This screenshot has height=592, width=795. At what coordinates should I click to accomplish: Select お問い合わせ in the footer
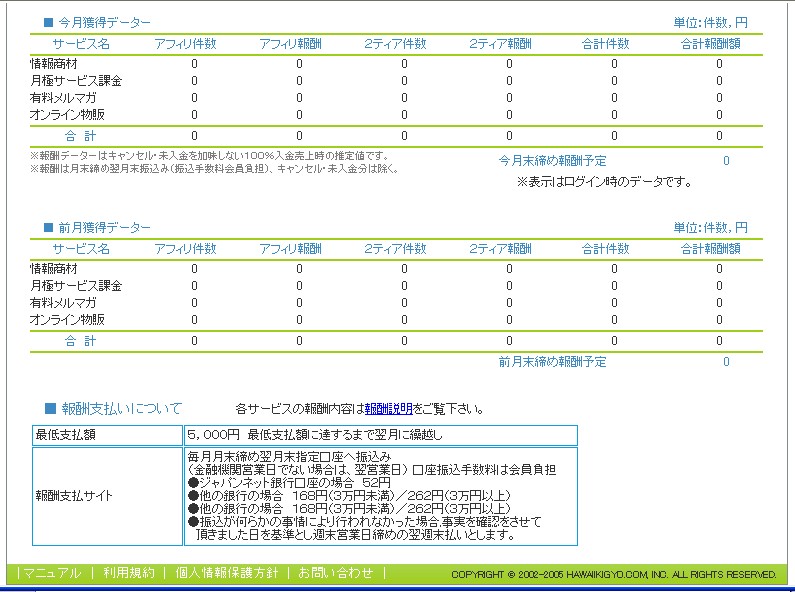335,573
